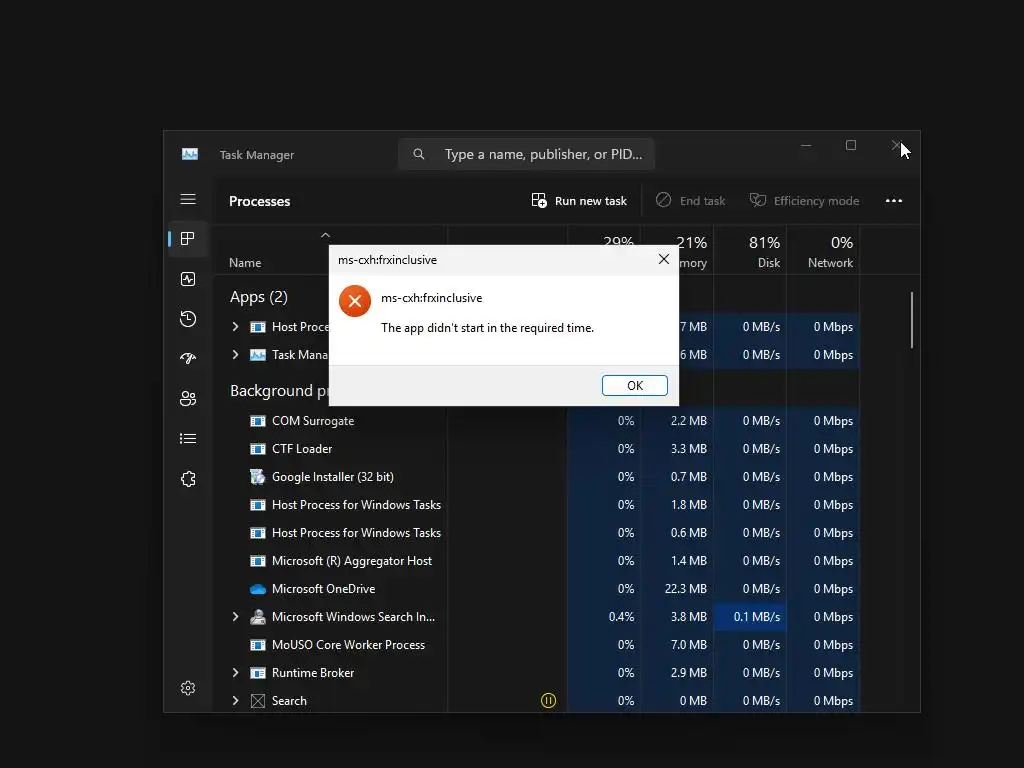Click the Search process suspended pause icon
Viewport: 1024px width, 768px height.
[x=549, y=701]
